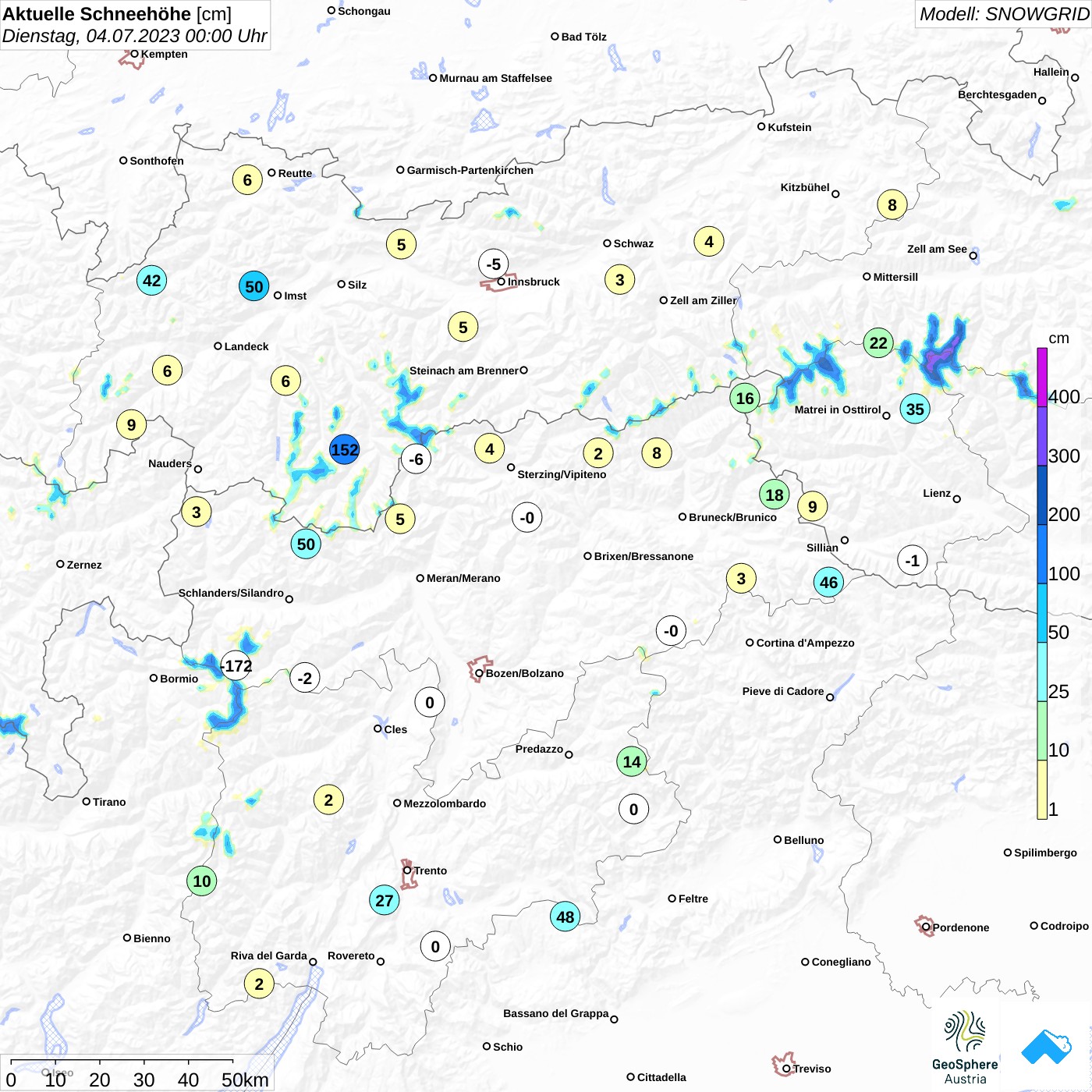Click the blue mountain logo in the corner

(x=1046, y=1048)
